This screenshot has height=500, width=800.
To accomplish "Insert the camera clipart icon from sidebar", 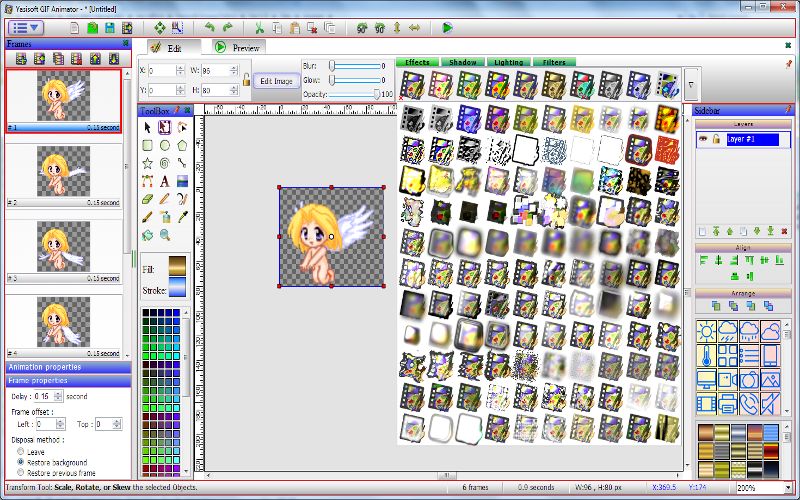I will click(x=749, y=380).
